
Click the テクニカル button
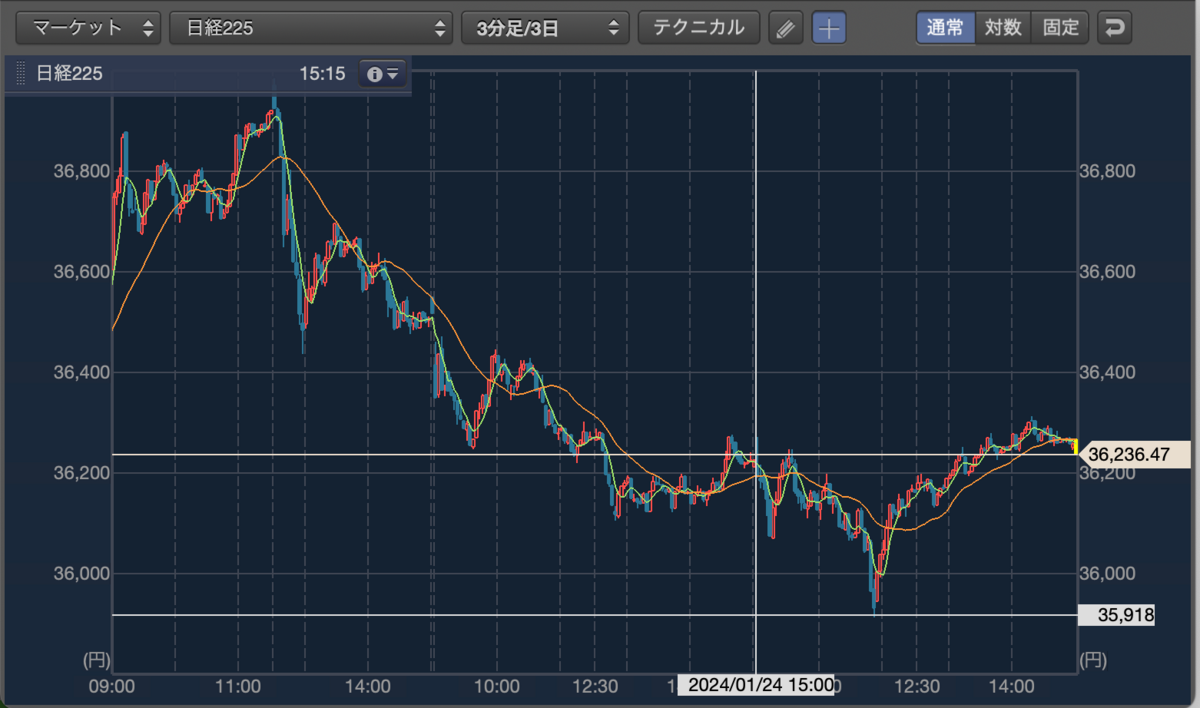pos(699,27)
